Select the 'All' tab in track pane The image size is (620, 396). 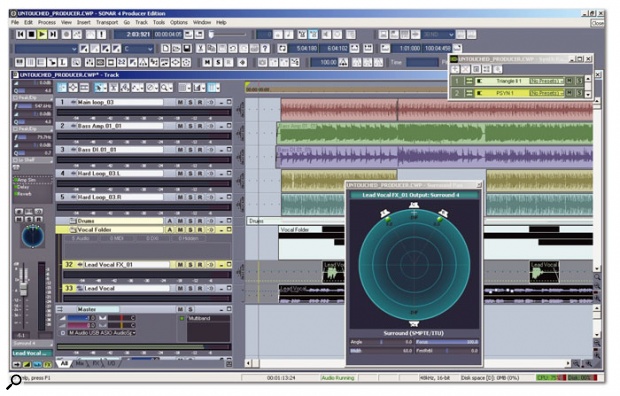pos(64,363)
